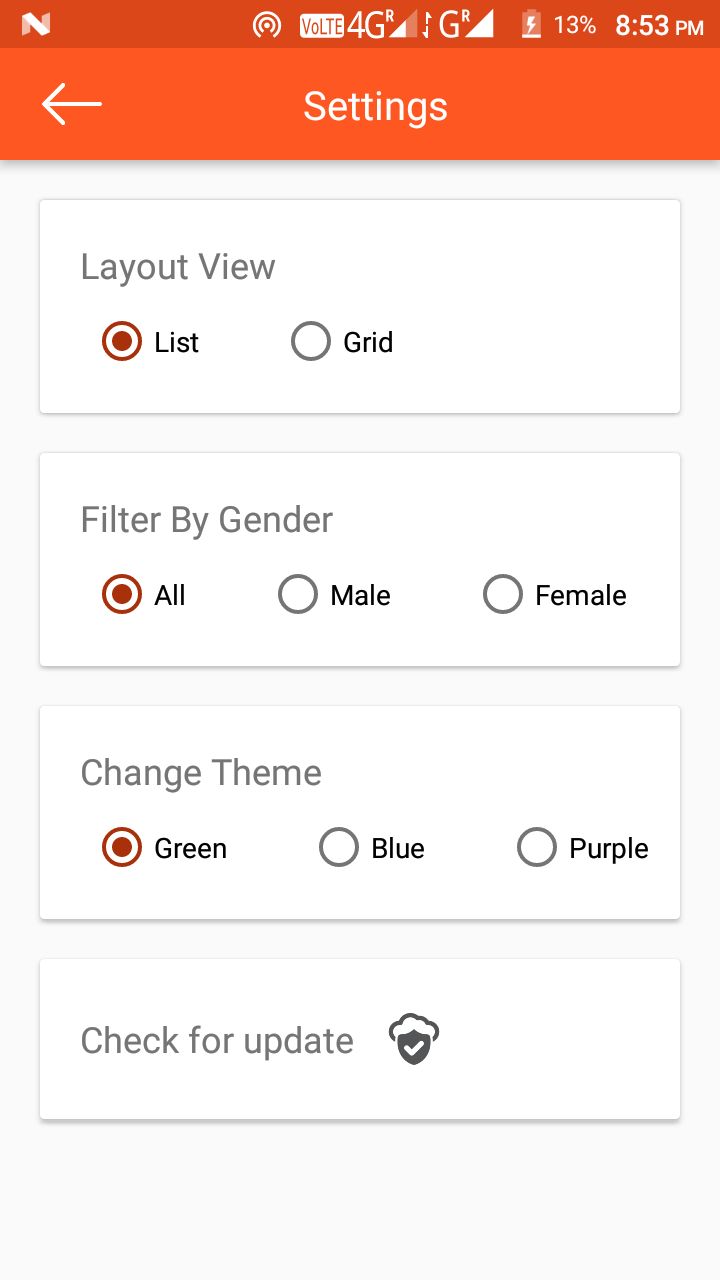This screenshot has width=720, height=1280.
Task: Select the List layout radio button
Action: [x=122, y=342]
